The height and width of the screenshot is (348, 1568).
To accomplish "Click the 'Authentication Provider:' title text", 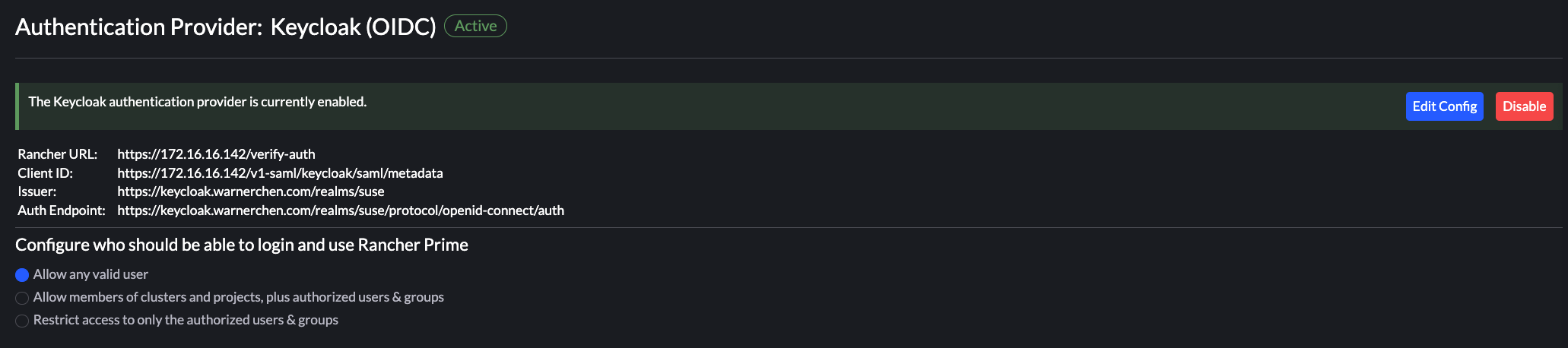I will click(138, 27).
